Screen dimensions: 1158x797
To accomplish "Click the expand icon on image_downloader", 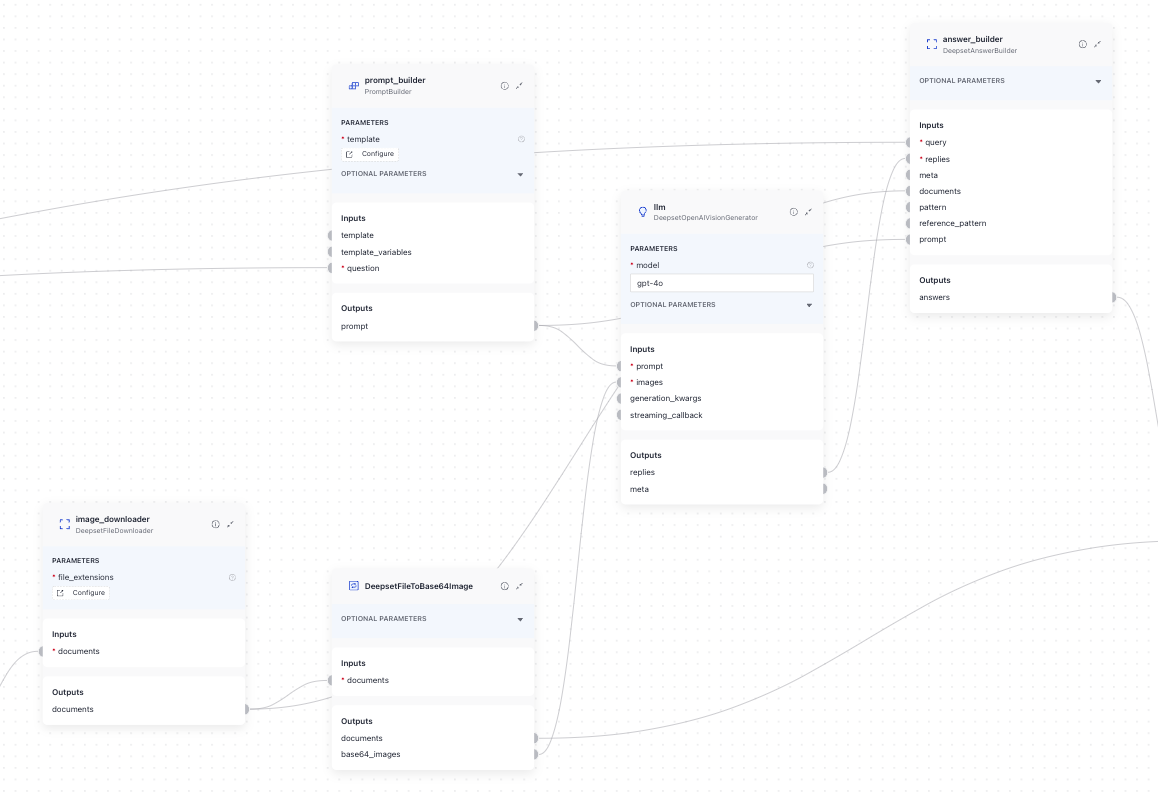I will [x=230, y=523].
